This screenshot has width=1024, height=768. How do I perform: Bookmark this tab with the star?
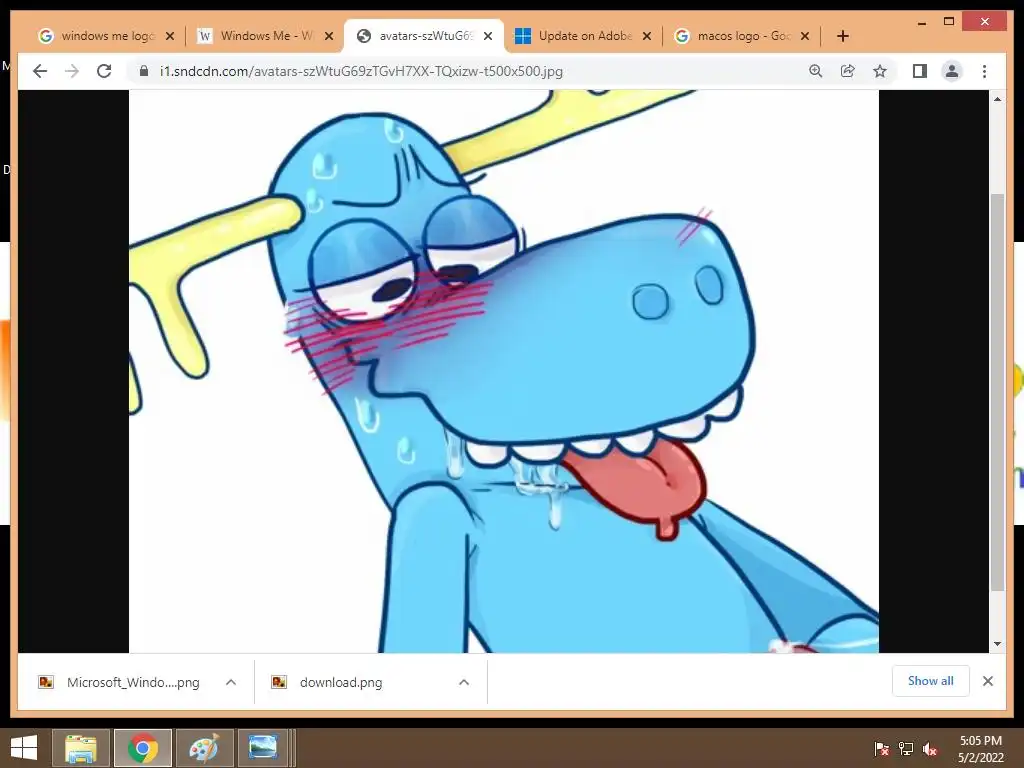[x=880, y=71]
